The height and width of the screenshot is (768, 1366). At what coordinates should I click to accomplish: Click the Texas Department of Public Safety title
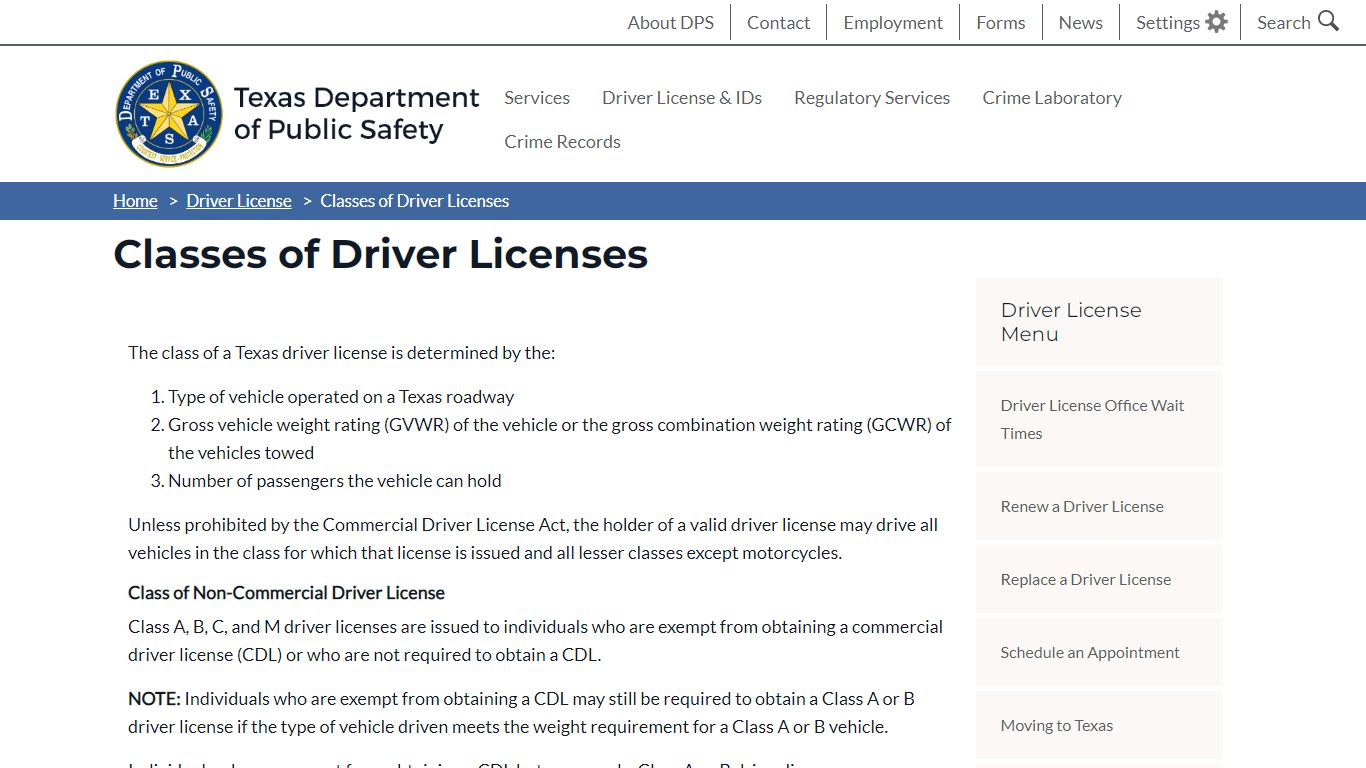[x=357, y=113]
